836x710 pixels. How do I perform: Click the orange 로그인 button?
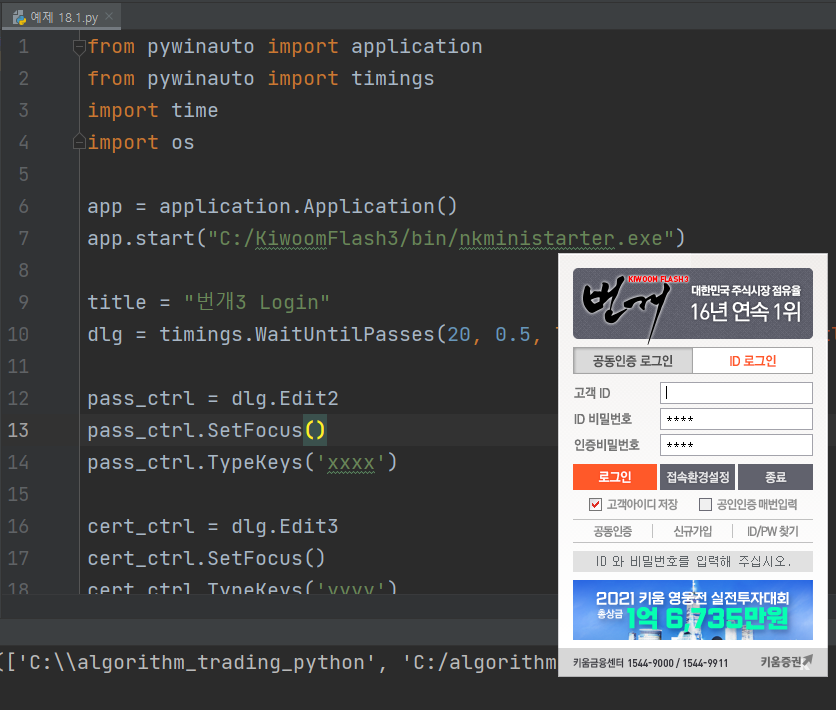(x=615, y=477)
